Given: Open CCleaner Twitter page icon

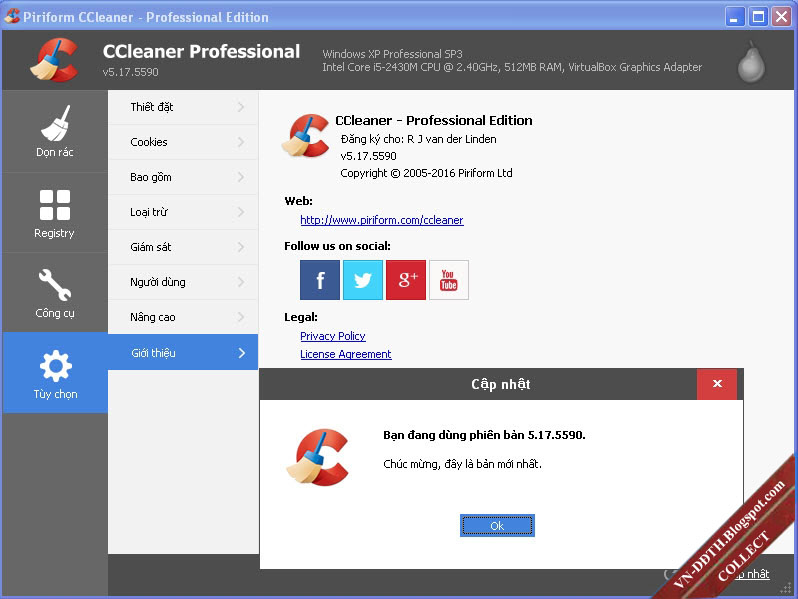Looking at the screenshot, I should pyautogui.click(x=363, y=280).
